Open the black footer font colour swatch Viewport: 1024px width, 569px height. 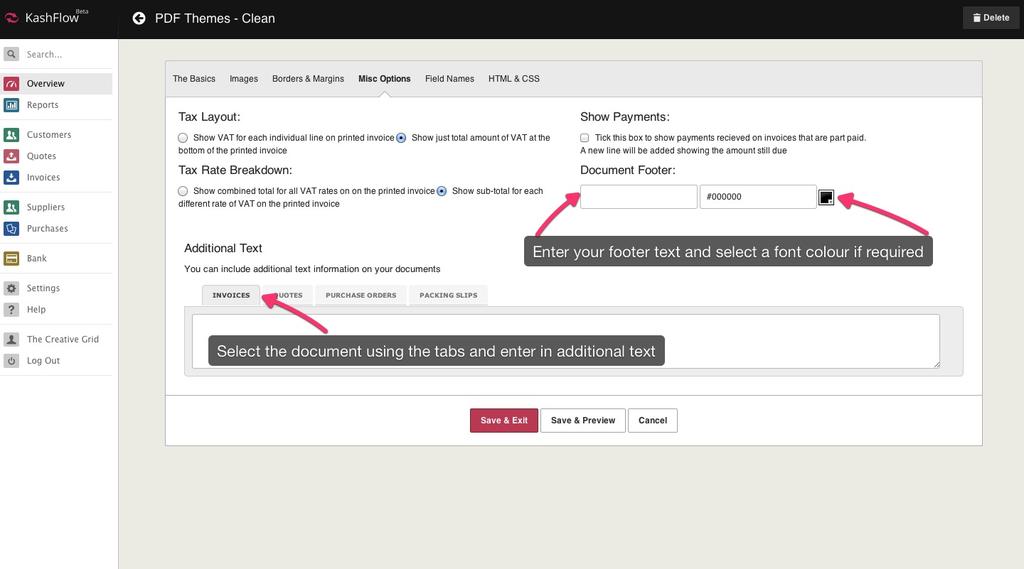(826, 197)
